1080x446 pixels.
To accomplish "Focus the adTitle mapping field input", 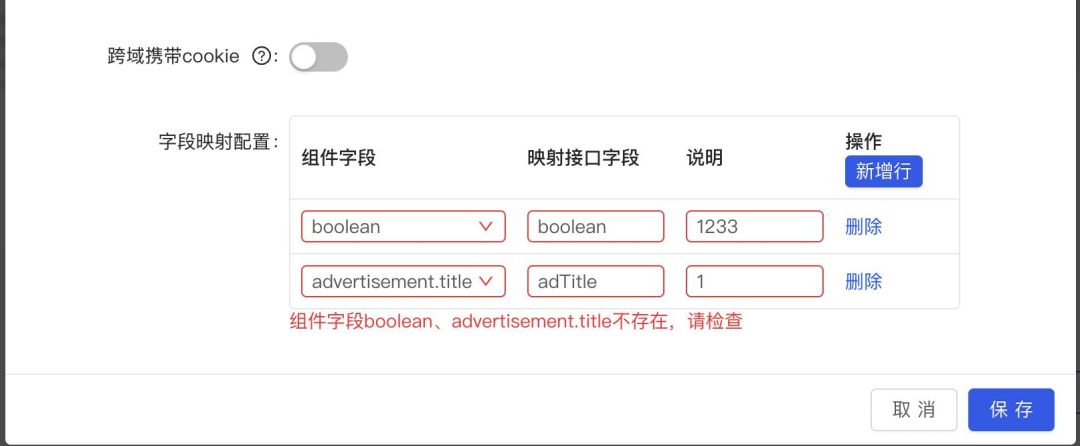I will [596, 282].
